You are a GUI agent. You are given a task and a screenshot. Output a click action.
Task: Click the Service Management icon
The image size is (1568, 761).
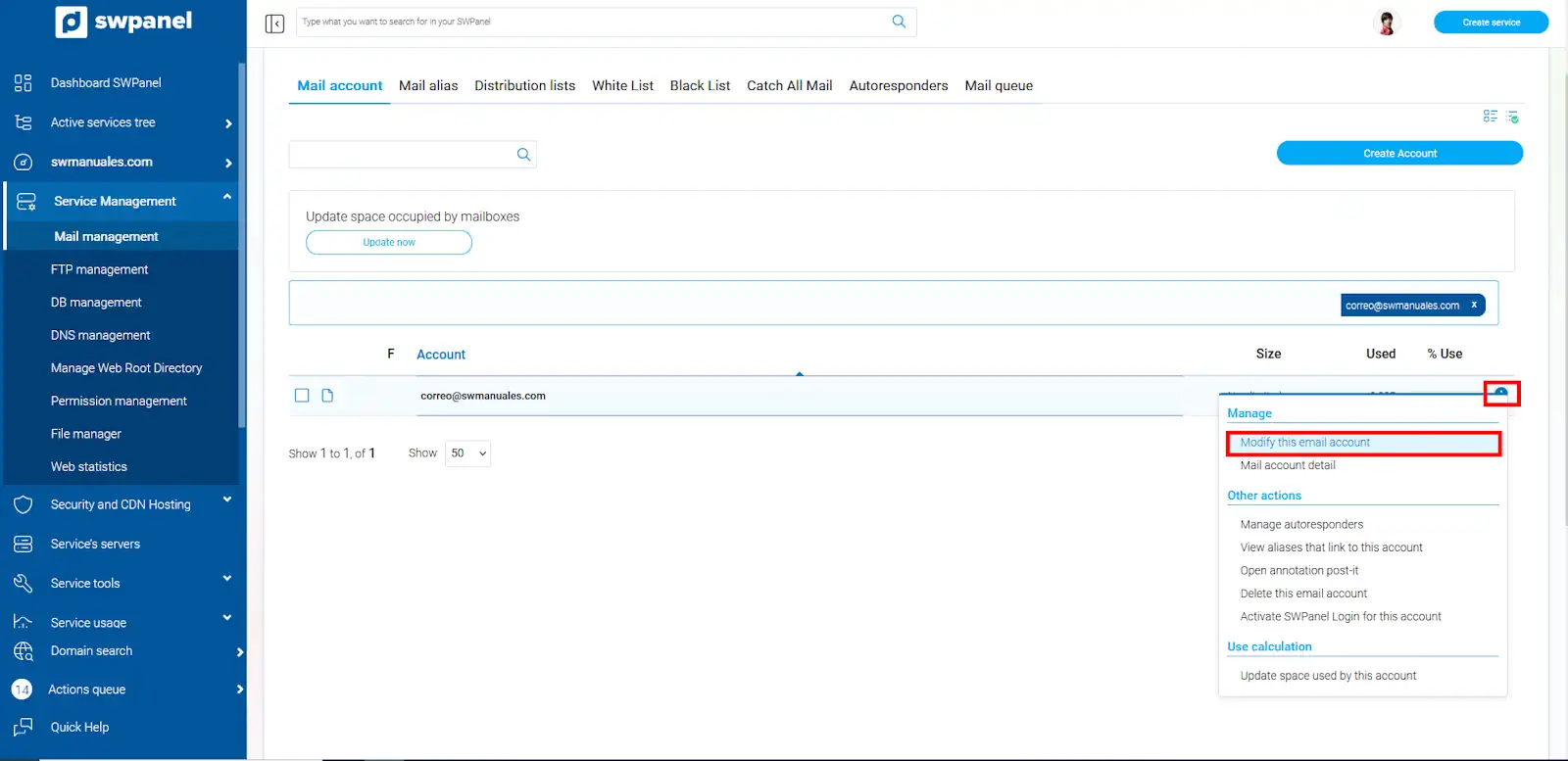pyautogui.click(x=26, y=201)
